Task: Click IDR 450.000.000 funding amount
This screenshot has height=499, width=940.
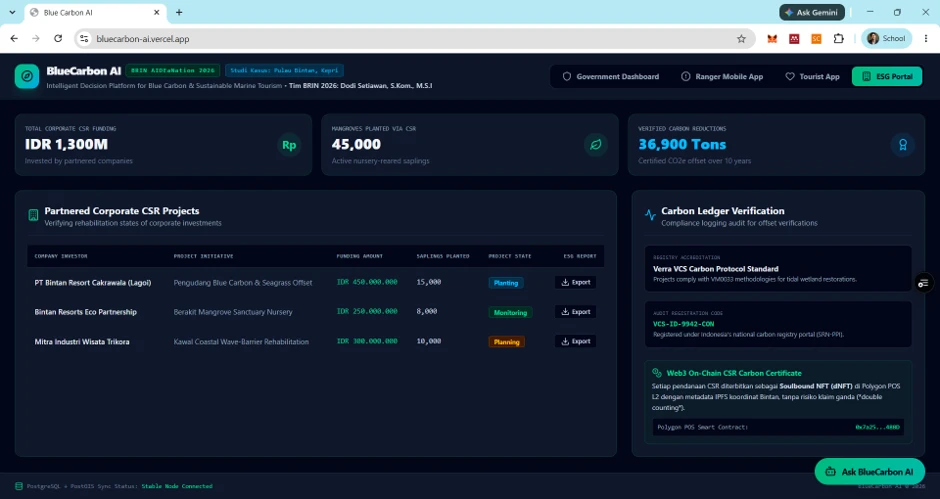Action: click(367, 282)
